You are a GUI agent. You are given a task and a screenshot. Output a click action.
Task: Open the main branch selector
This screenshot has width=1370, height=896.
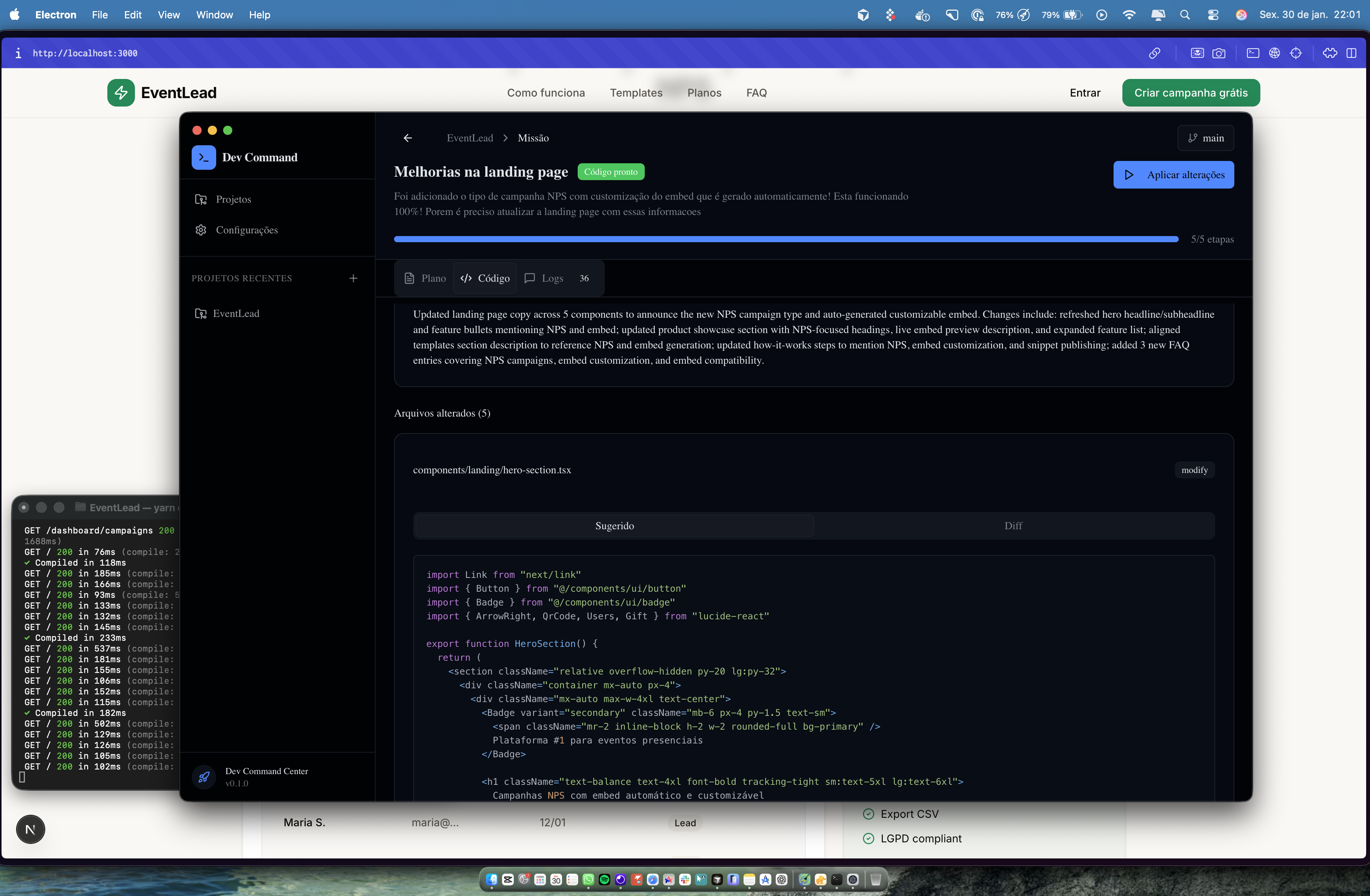tap(1206, 138)
